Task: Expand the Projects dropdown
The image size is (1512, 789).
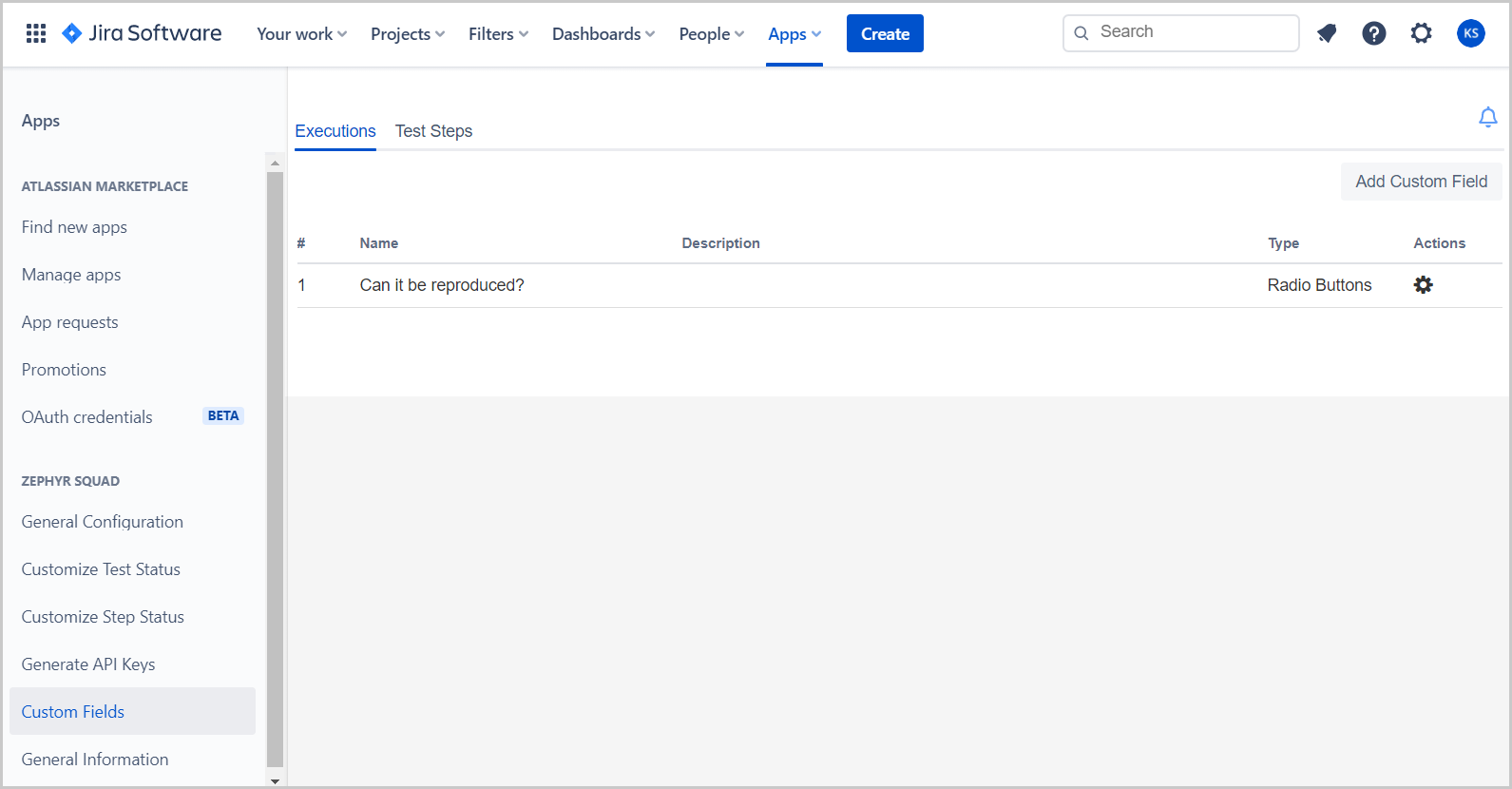Action: point(408,34)
